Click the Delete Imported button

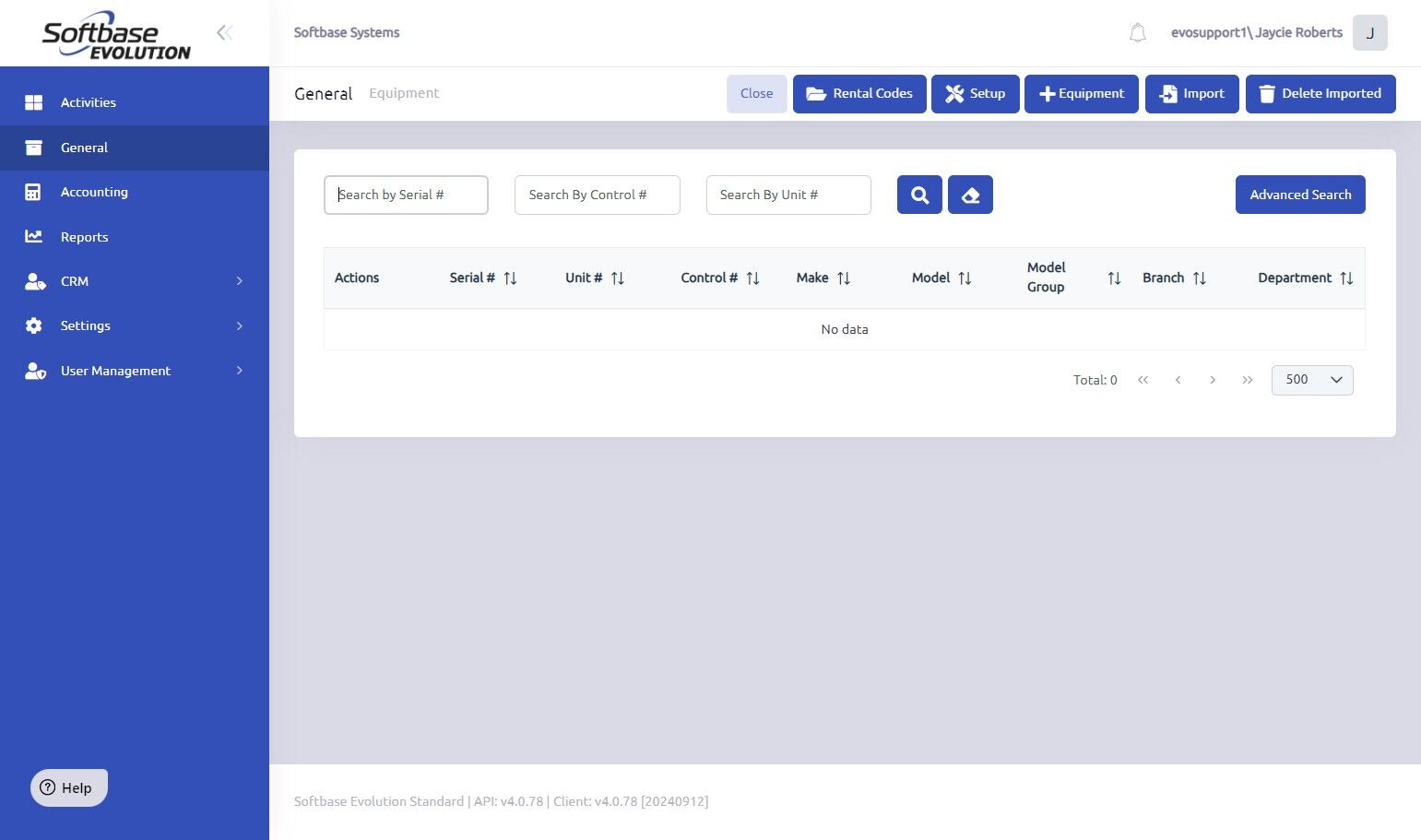1320,94
